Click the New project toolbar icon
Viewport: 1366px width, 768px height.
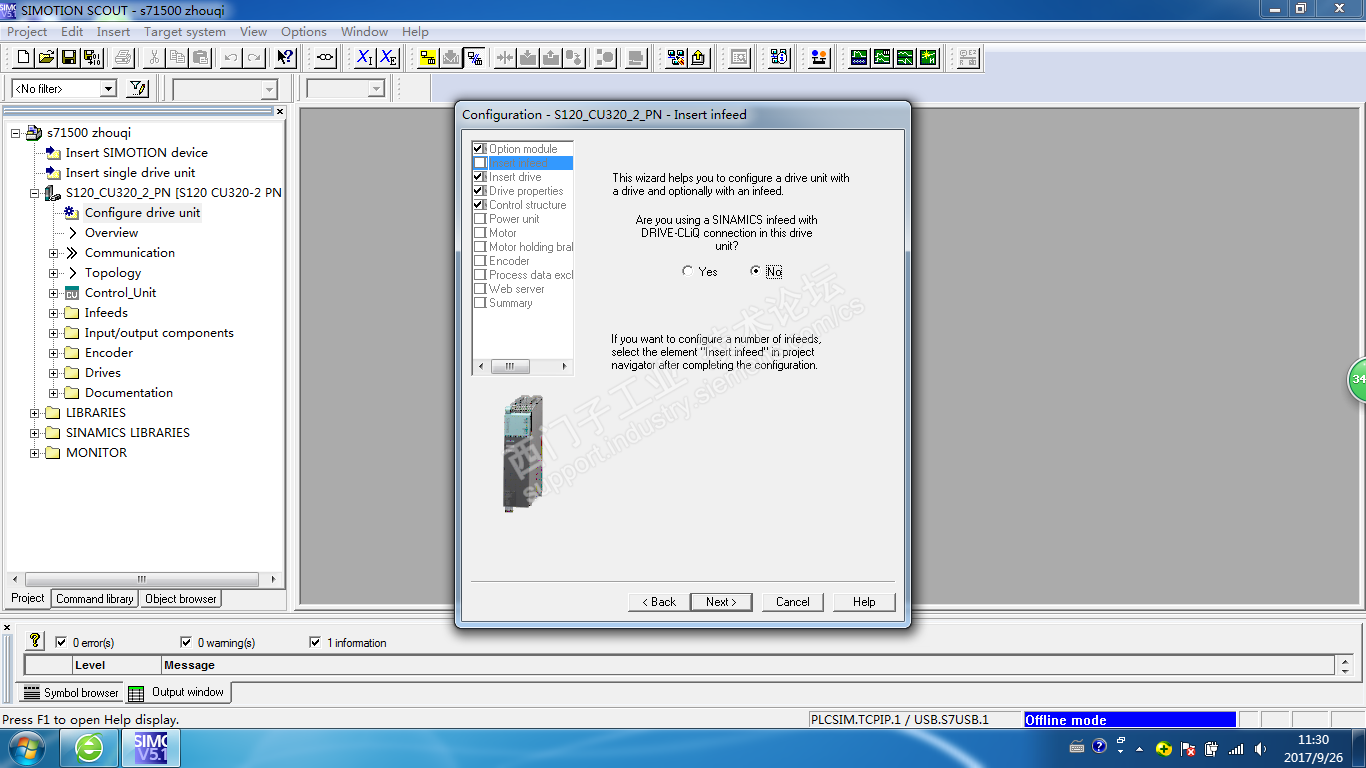(x=24, y=58)
